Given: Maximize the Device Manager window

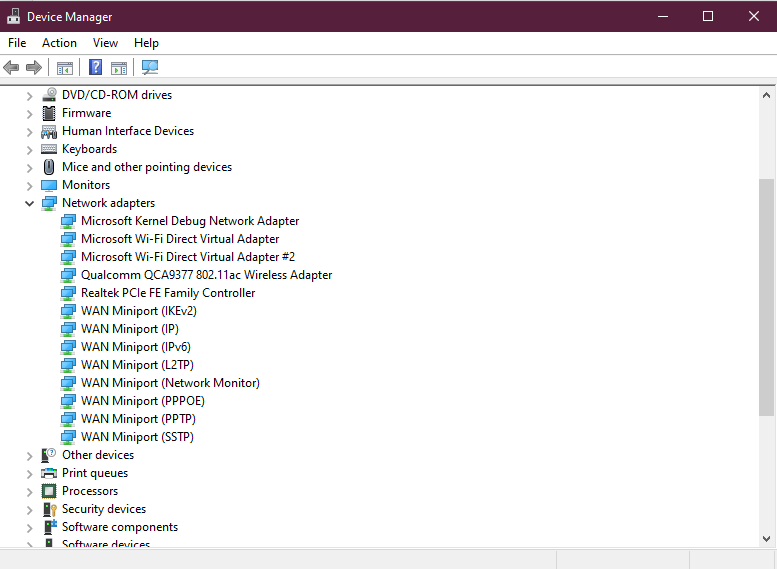Looking at the screenshot, I should click(x=708, y=16).
